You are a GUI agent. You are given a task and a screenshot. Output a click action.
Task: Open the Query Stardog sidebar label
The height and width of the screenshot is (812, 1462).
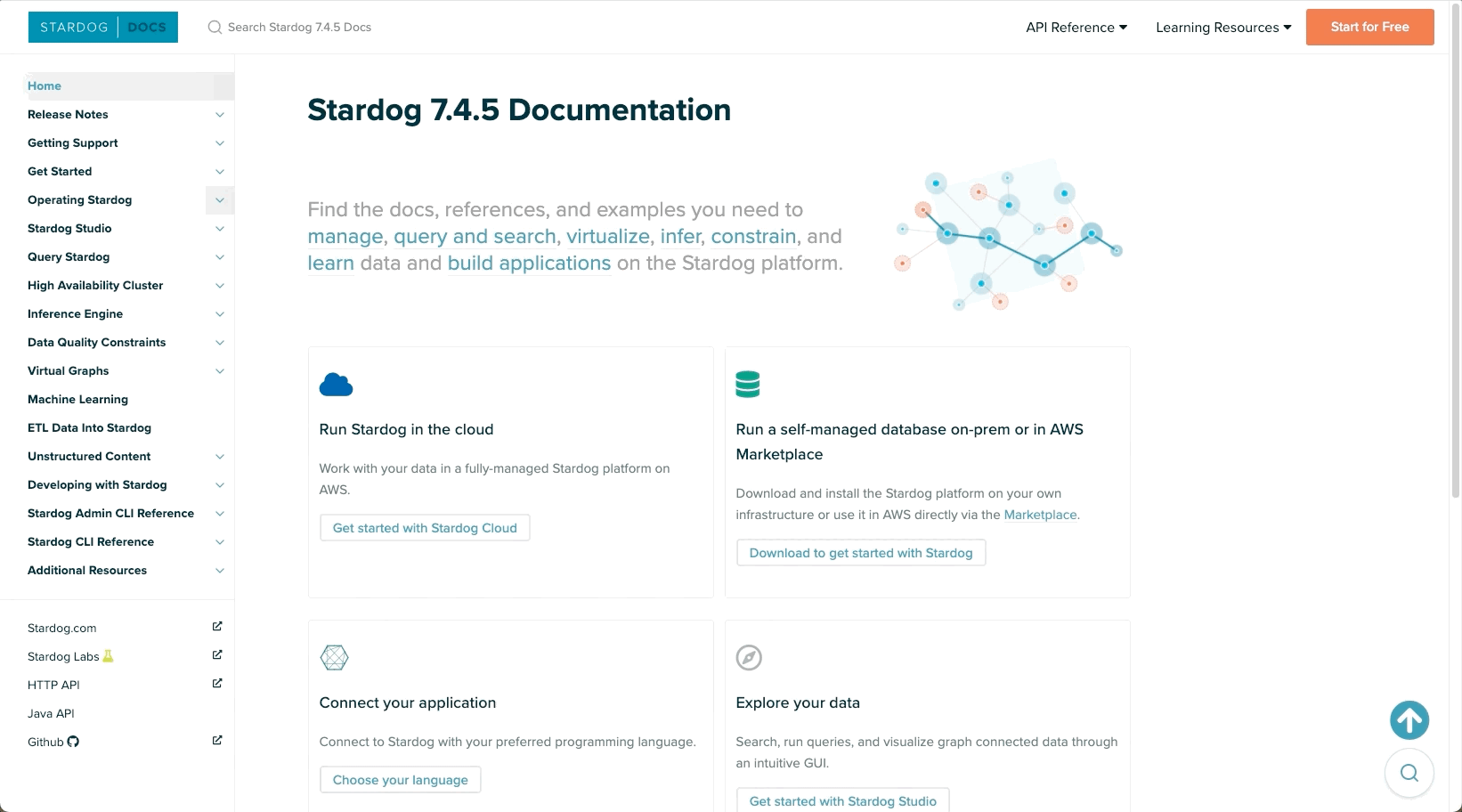tap(69, 257)
